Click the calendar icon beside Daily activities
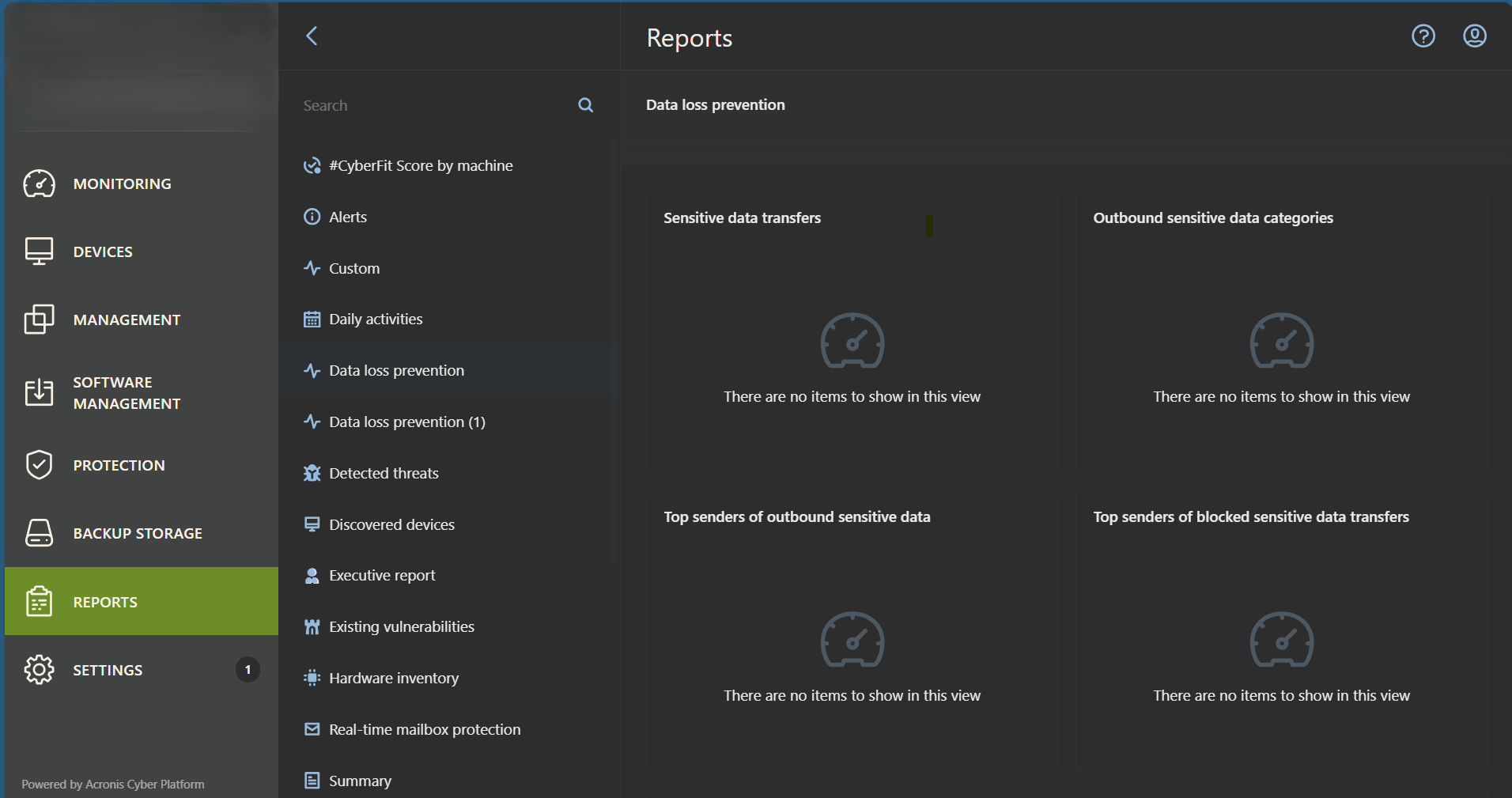The height and width of the screenshot is (798, 1512). 312,319
